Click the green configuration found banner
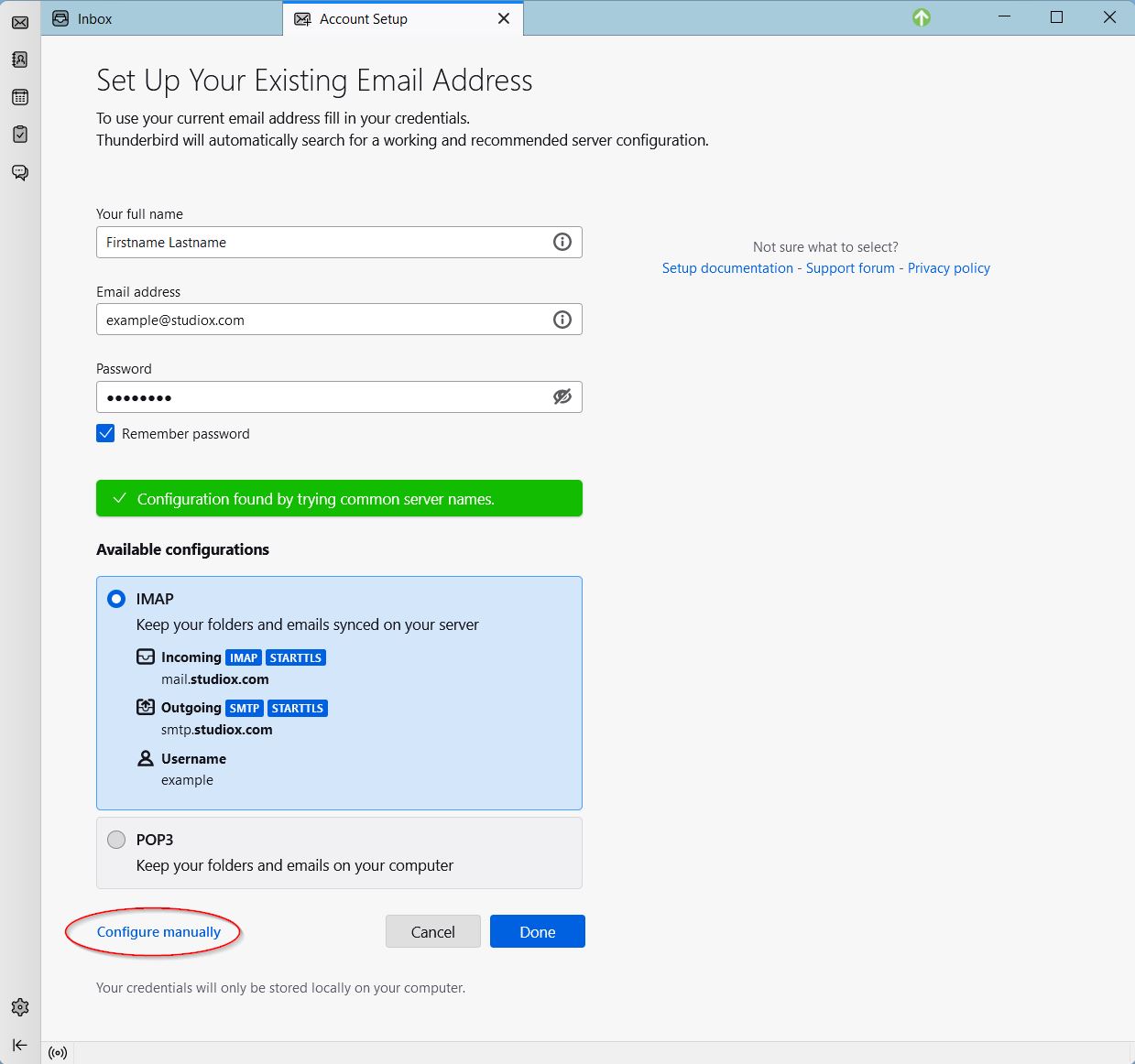 (339, 498)
